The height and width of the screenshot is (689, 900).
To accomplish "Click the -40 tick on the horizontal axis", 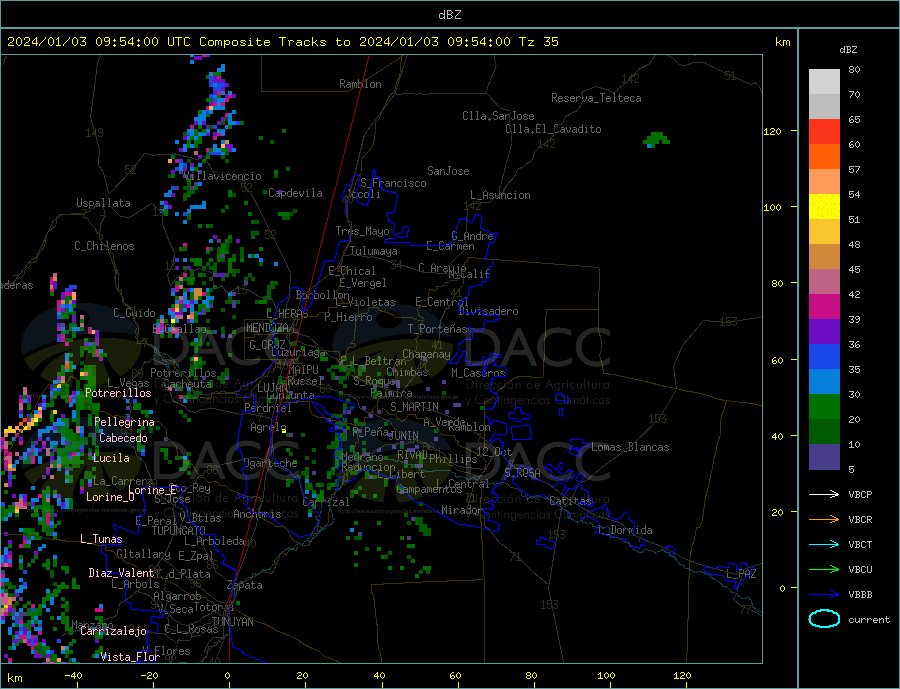I will click(x=73, y=676).
